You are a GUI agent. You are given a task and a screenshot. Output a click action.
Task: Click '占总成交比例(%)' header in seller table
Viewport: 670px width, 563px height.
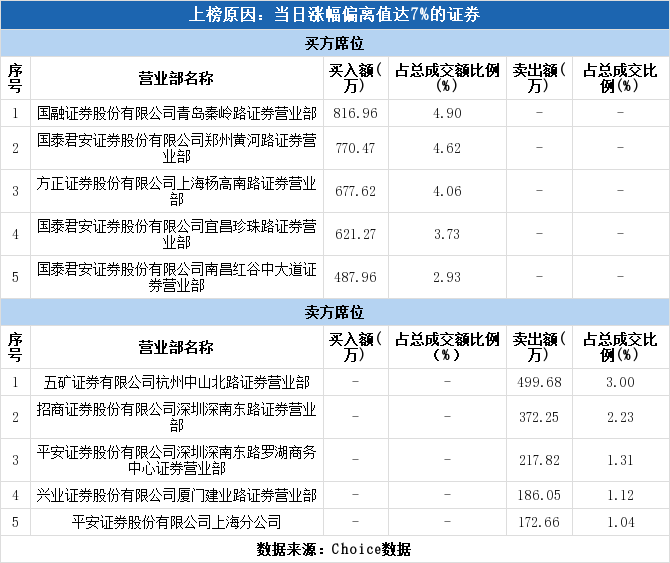[x=620, y=347]
